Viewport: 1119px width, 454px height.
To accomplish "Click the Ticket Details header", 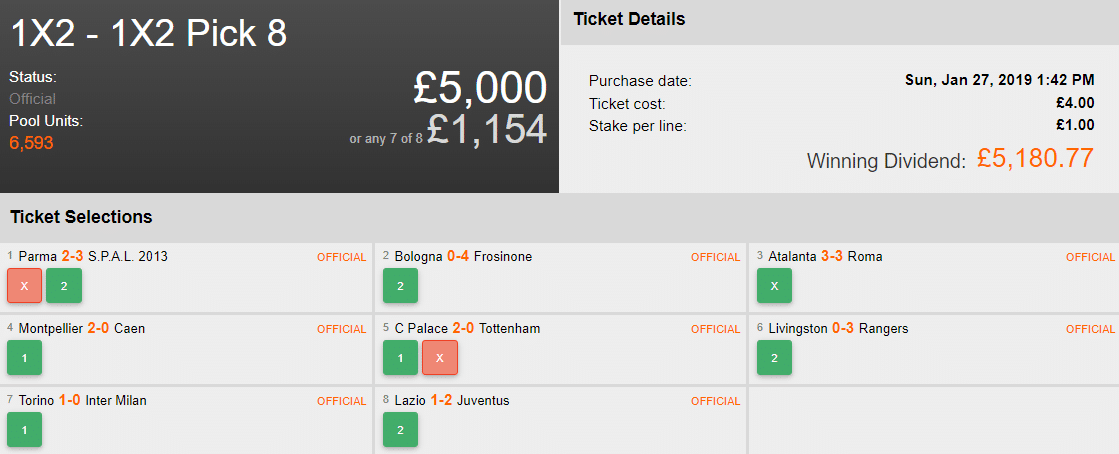I will pos(629,19).
